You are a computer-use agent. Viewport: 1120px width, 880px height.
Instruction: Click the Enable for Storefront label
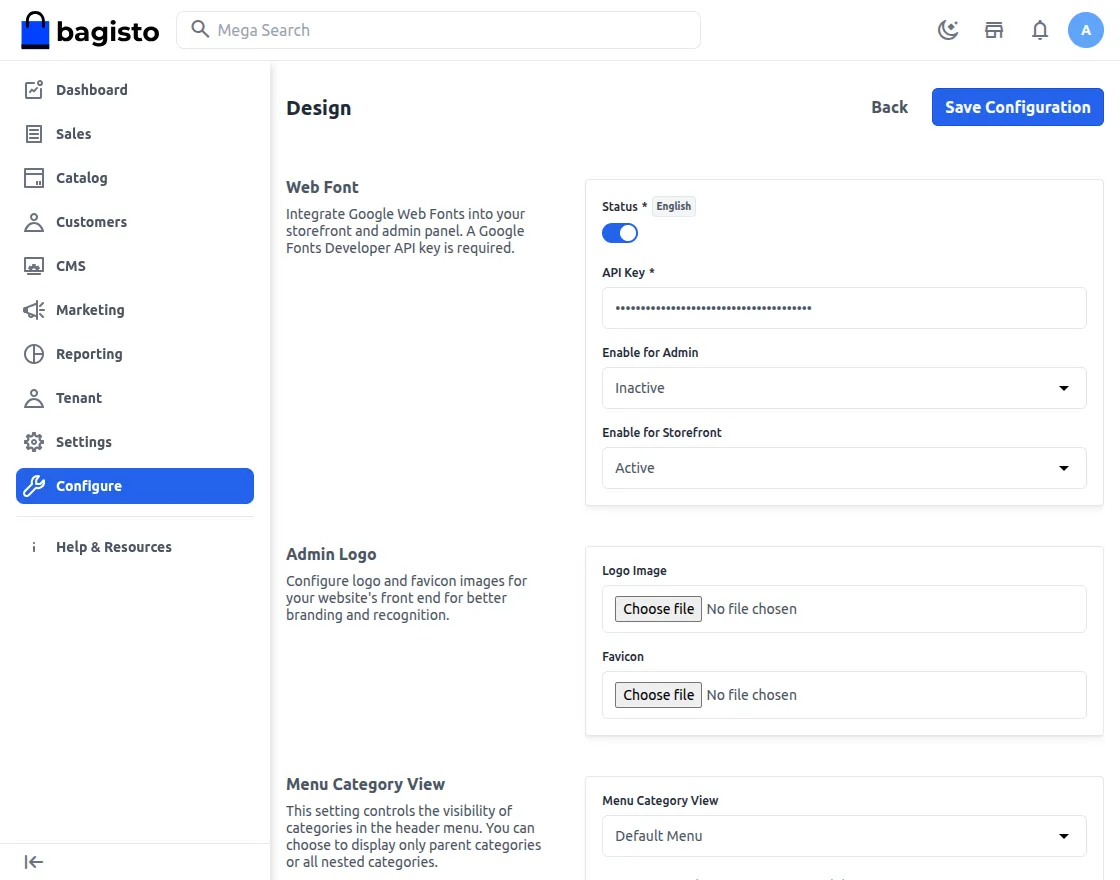[661, 432]
